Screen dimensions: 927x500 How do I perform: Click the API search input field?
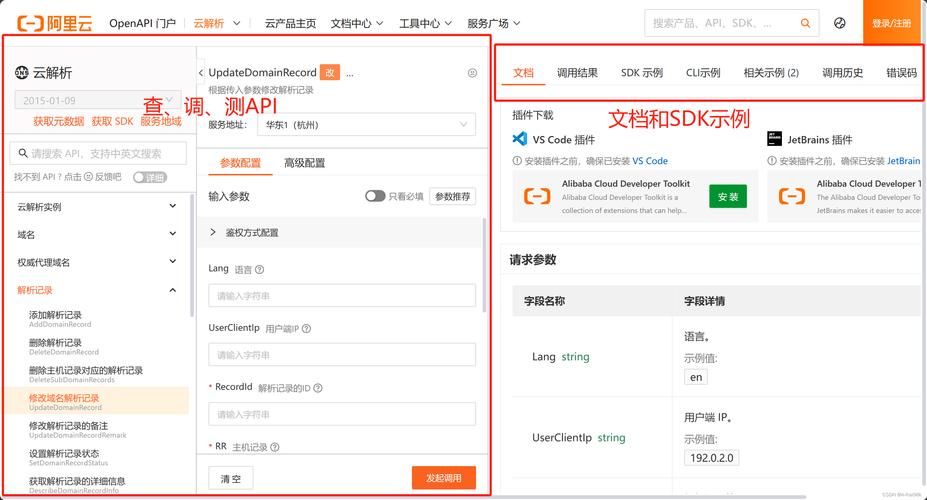tap(98, 153)
